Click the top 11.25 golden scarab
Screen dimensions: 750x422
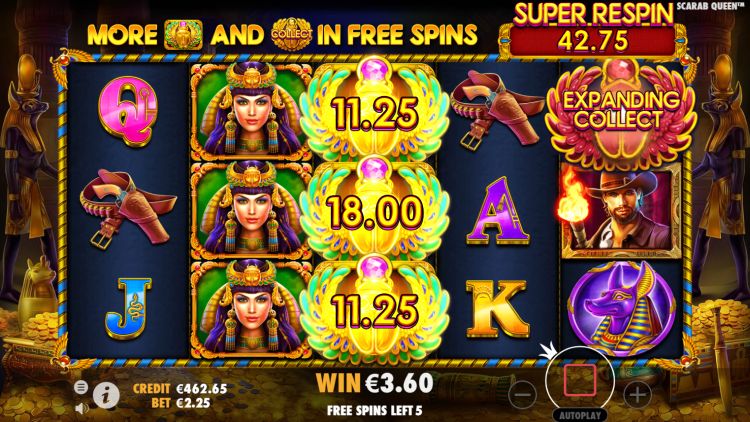pos(375,112)
